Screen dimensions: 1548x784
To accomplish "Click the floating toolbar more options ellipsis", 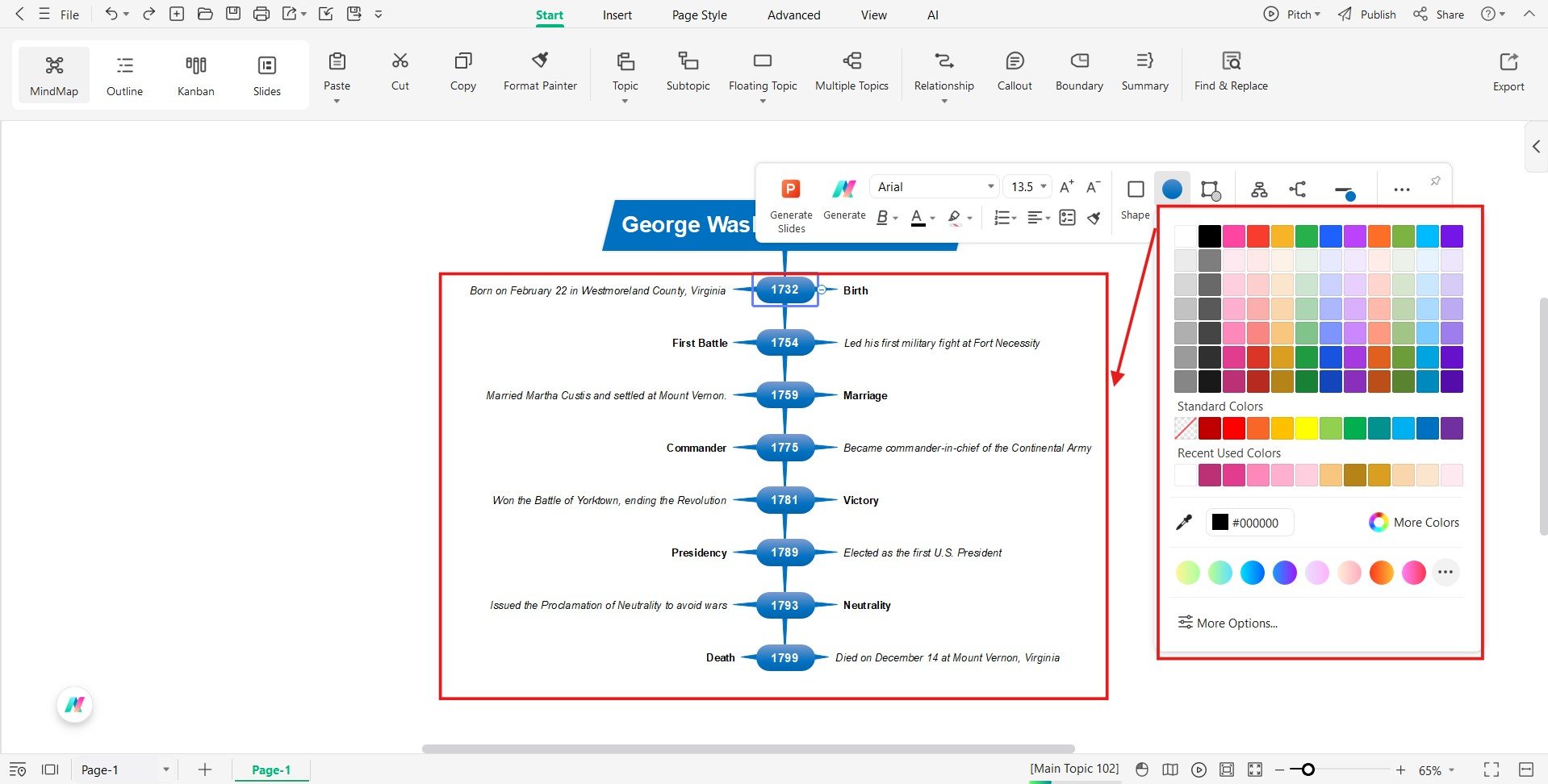I will (x=1402, y=190).
